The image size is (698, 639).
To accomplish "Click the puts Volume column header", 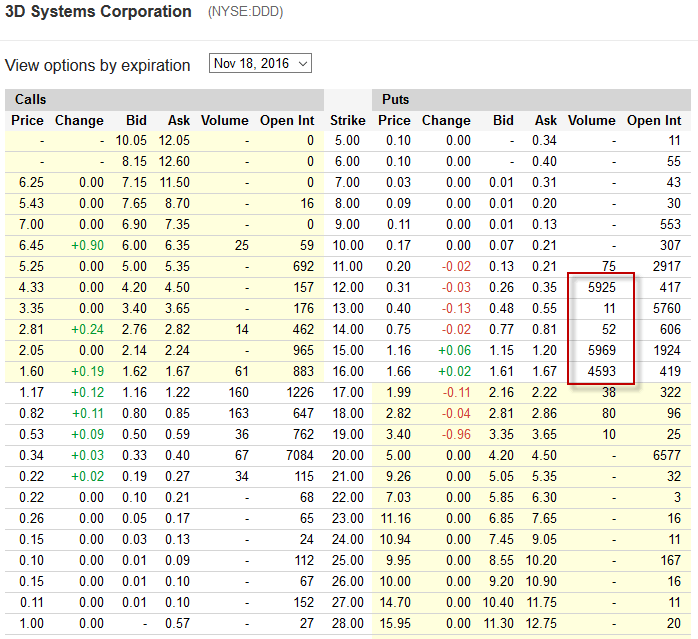I will [x=592, y=120].
